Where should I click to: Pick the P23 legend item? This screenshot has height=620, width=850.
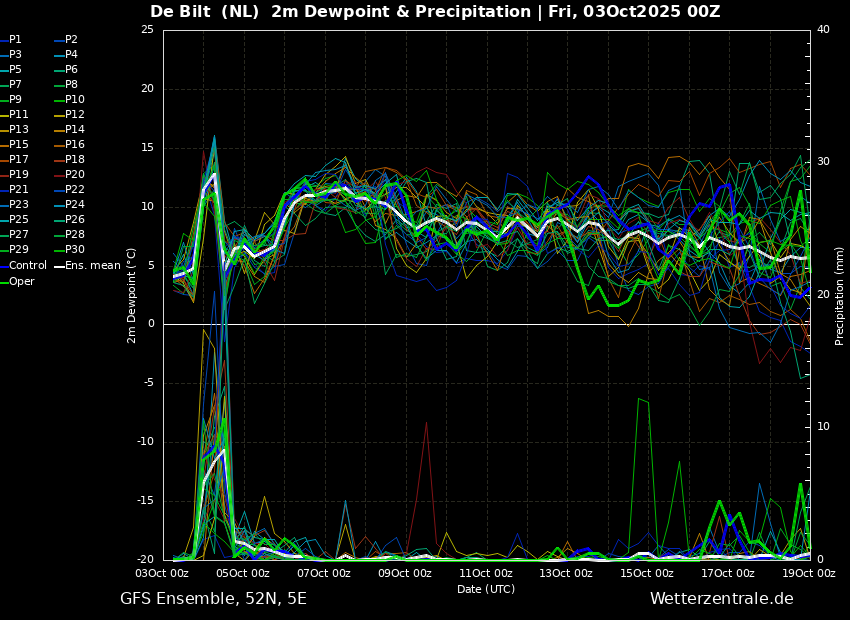[x=14, y=204]
